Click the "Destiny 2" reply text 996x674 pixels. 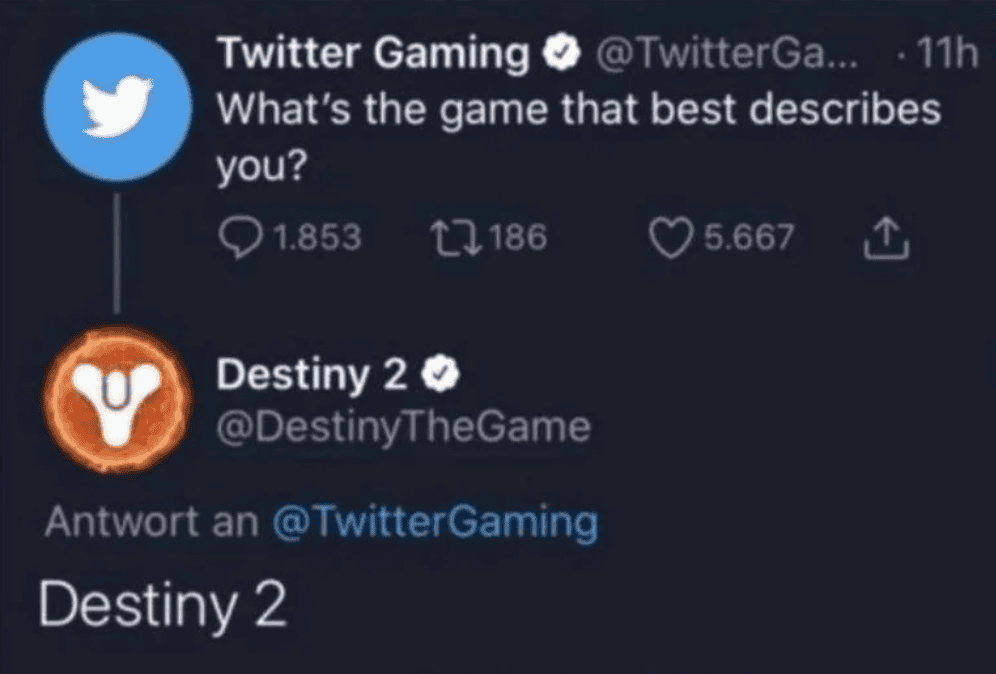pyautogui.click(x=163, y=605)
